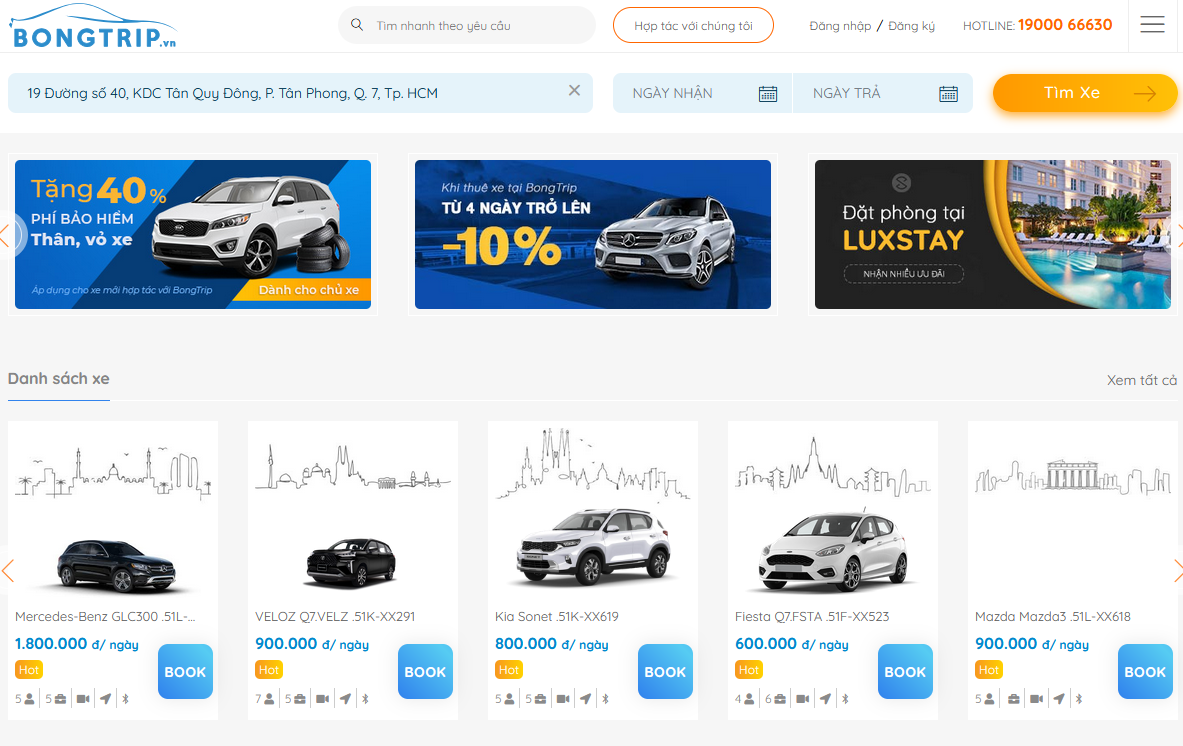Click the BongTrip logo
The width and height of the screenshot is (1183, 746).
point(93,27)
